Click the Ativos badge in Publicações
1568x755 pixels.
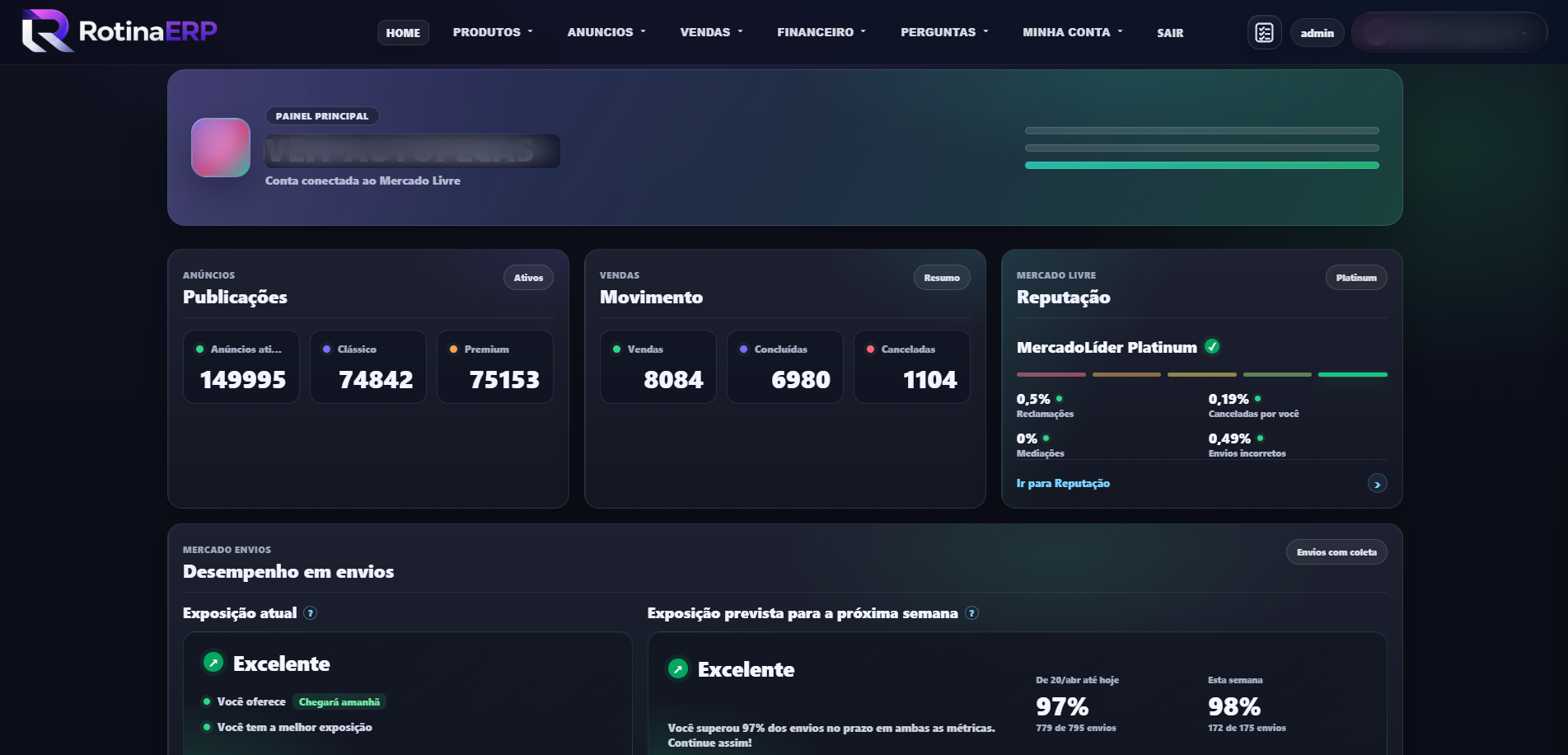click(528, 278)
